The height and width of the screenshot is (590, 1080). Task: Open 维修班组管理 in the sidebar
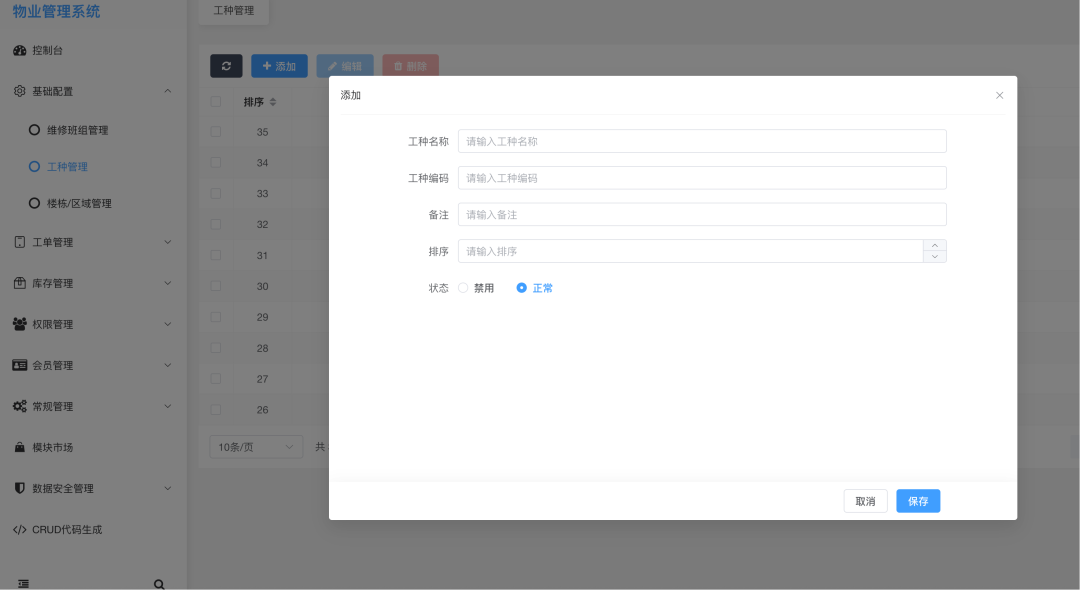point(77,130)
